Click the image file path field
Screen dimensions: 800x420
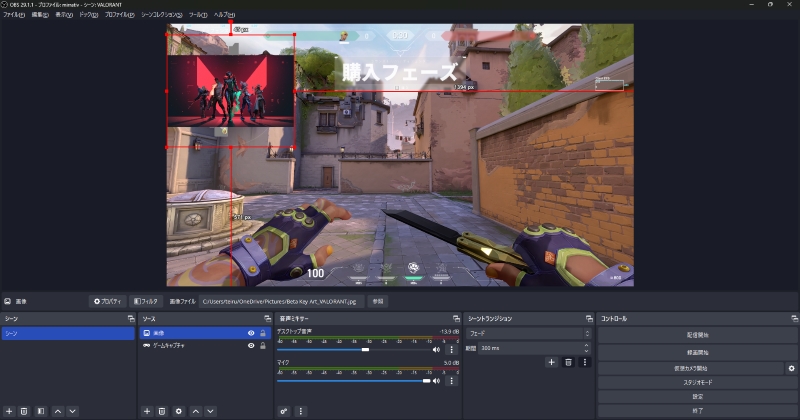click(x=281, y=302)
